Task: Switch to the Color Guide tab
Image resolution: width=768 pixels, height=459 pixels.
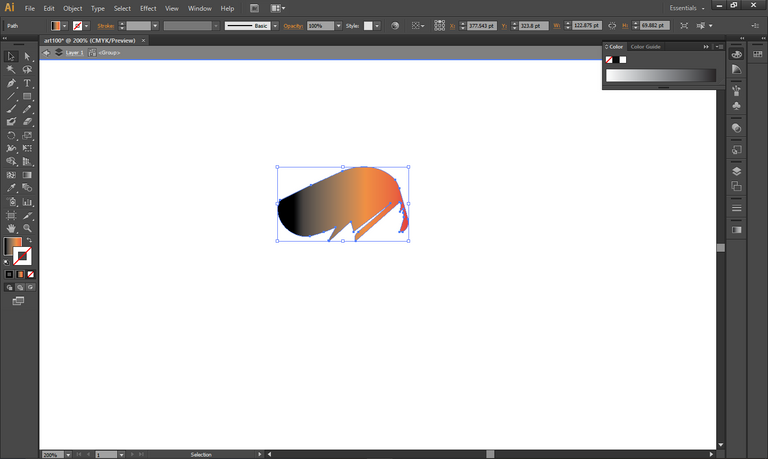Action: [645, 47]
